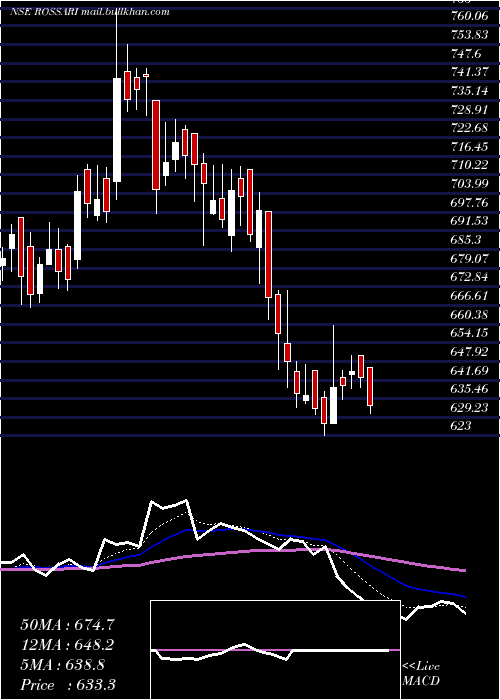Click the 716.45 price label
The width and height of the screenshot is (500, 700).
click(x=469, y=146)
